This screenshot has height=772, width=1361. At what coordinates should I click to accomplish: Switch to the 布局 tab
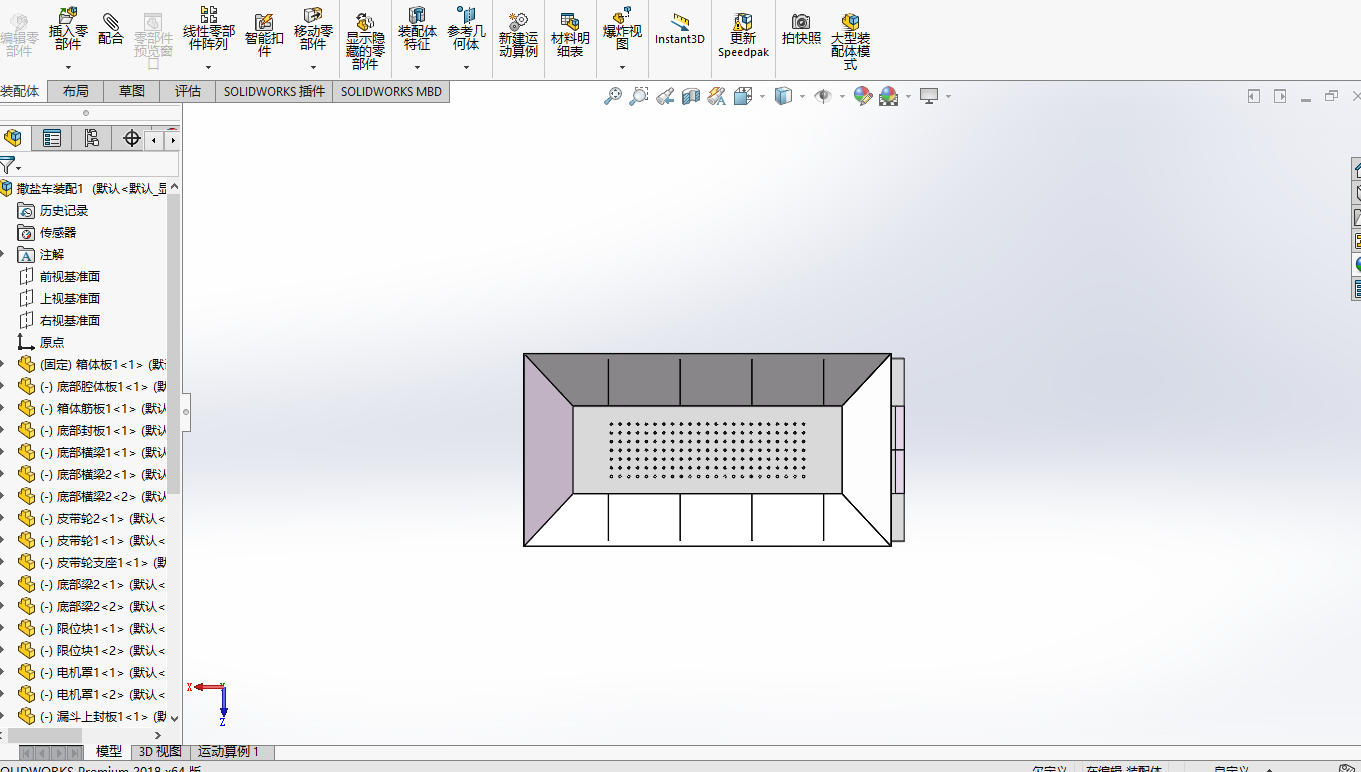pyautogui.click(x=76, y=91)
